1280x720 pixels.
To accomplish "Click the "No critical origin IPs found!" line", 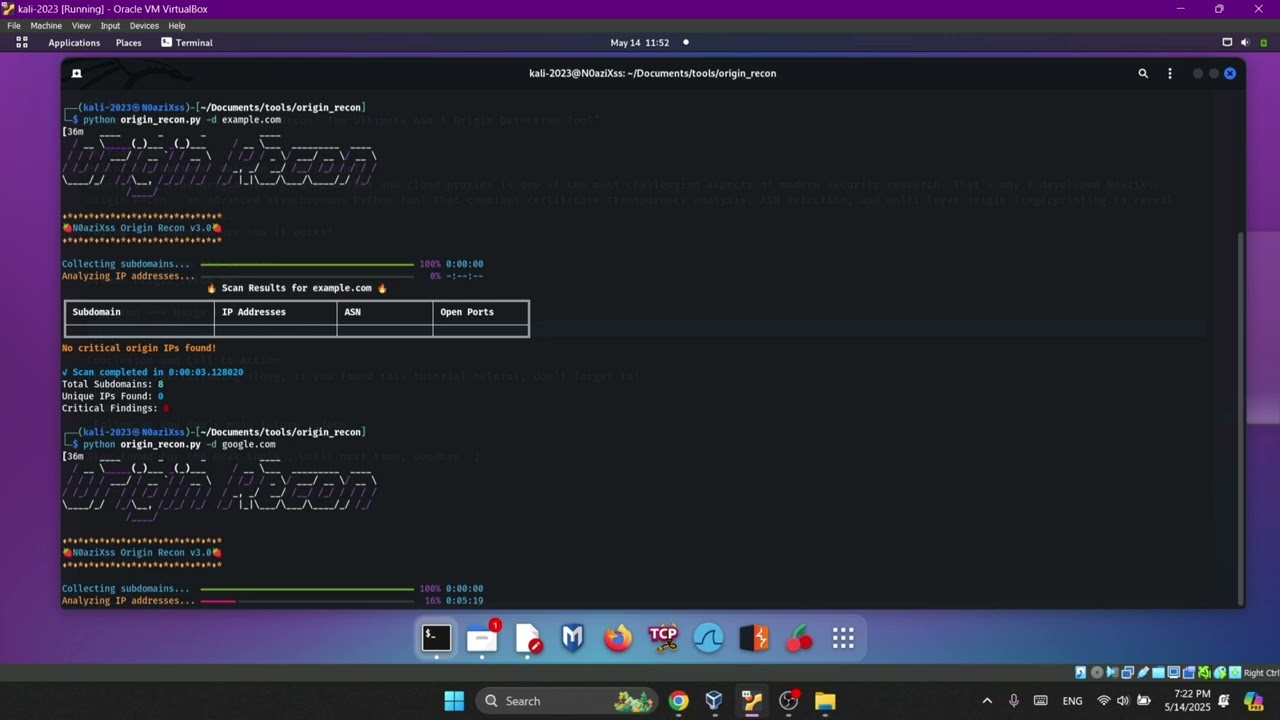I will click(x=139, y=348).
